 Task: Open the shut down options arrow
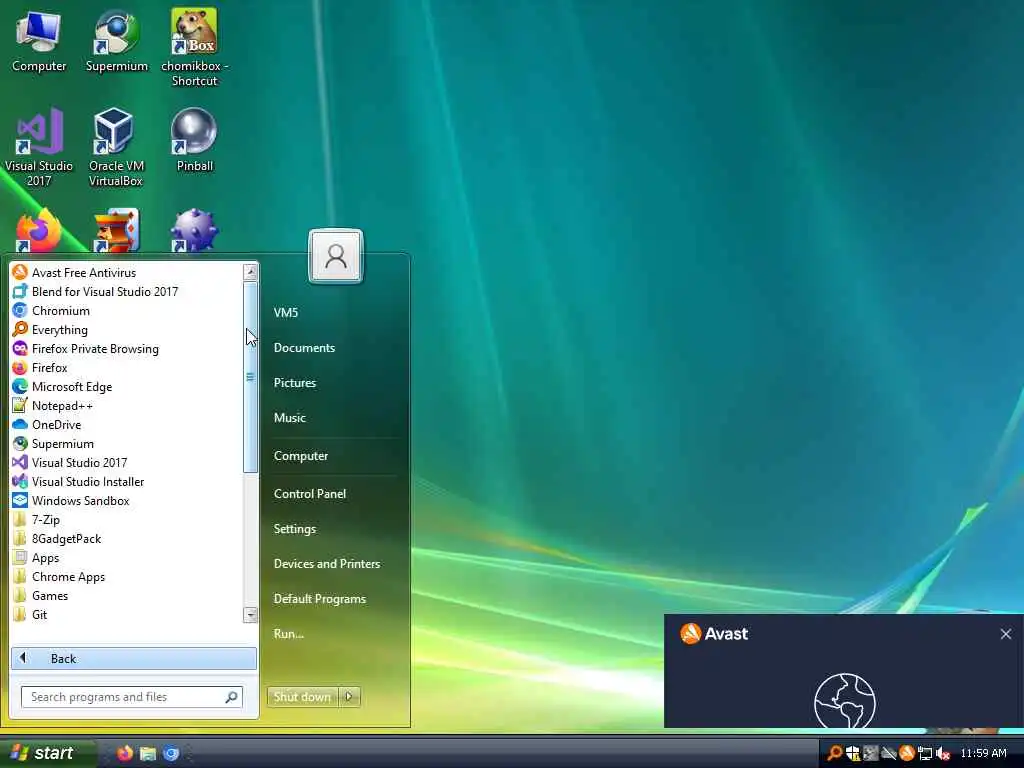pos(349,697)
